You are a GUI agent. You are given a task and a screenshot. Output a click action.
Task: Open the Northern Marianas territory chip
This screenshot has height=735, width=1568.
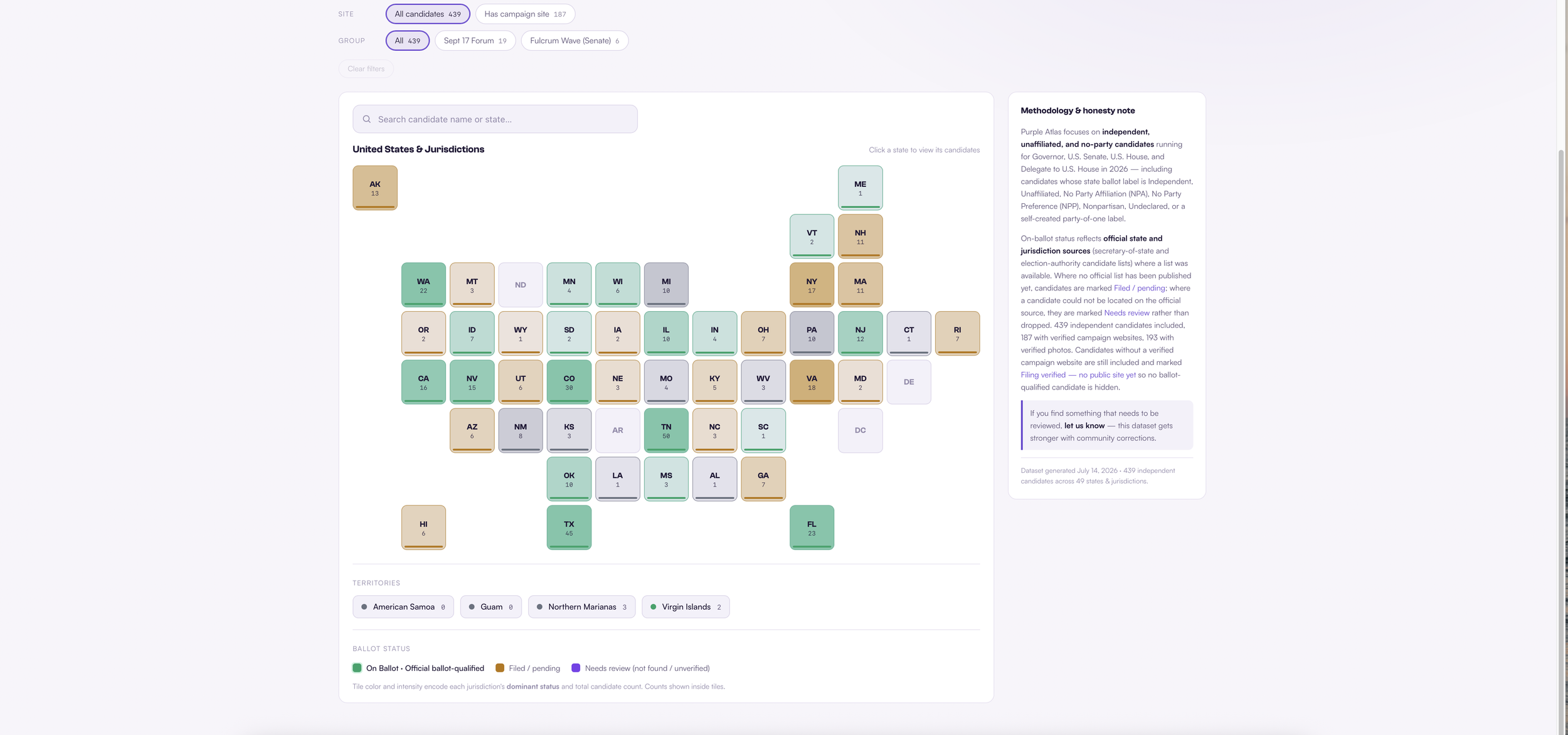point(581,607)
